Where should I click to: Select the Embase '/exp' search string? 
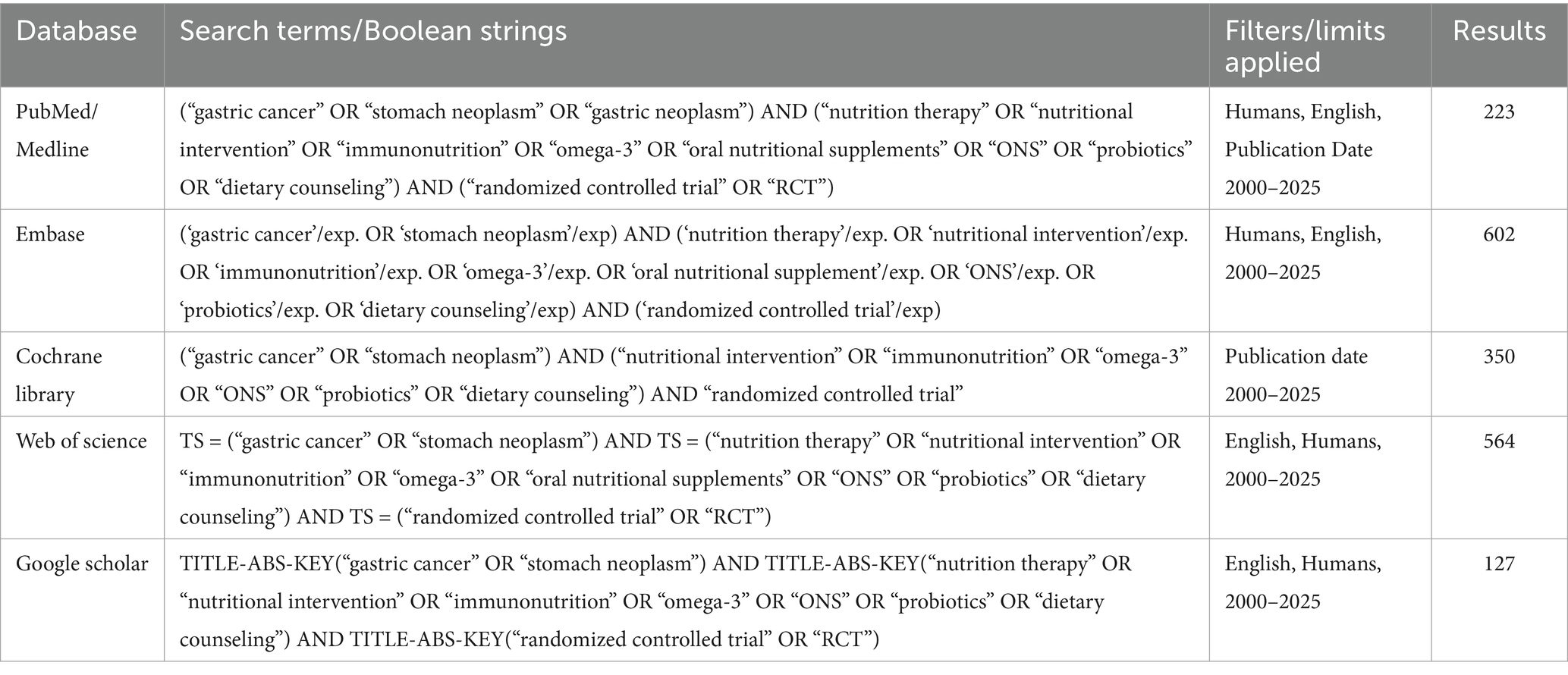(x=683, y=272)
